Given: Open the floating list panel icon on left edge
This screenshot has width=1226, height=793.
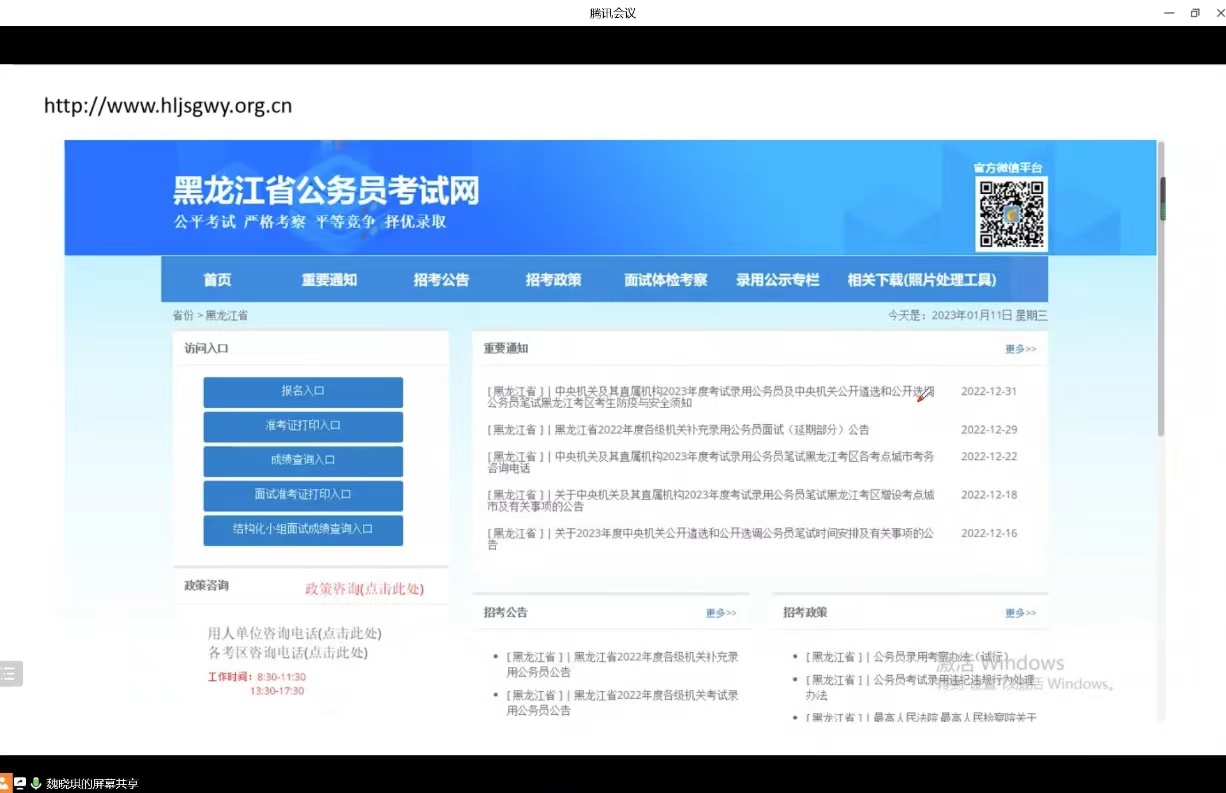Looking at the screenshot, I should click(x=10, y=673).
